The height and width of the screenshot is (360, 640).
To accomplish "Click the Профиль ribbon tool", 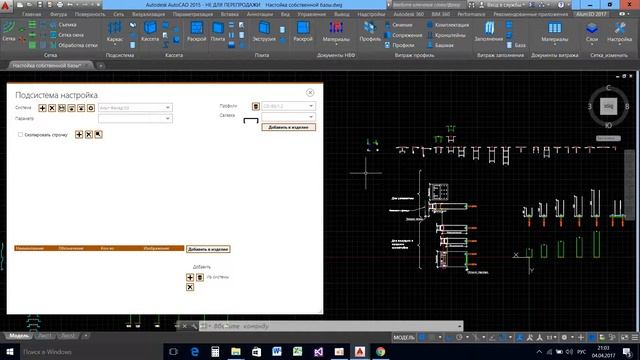I will point(370,31).
